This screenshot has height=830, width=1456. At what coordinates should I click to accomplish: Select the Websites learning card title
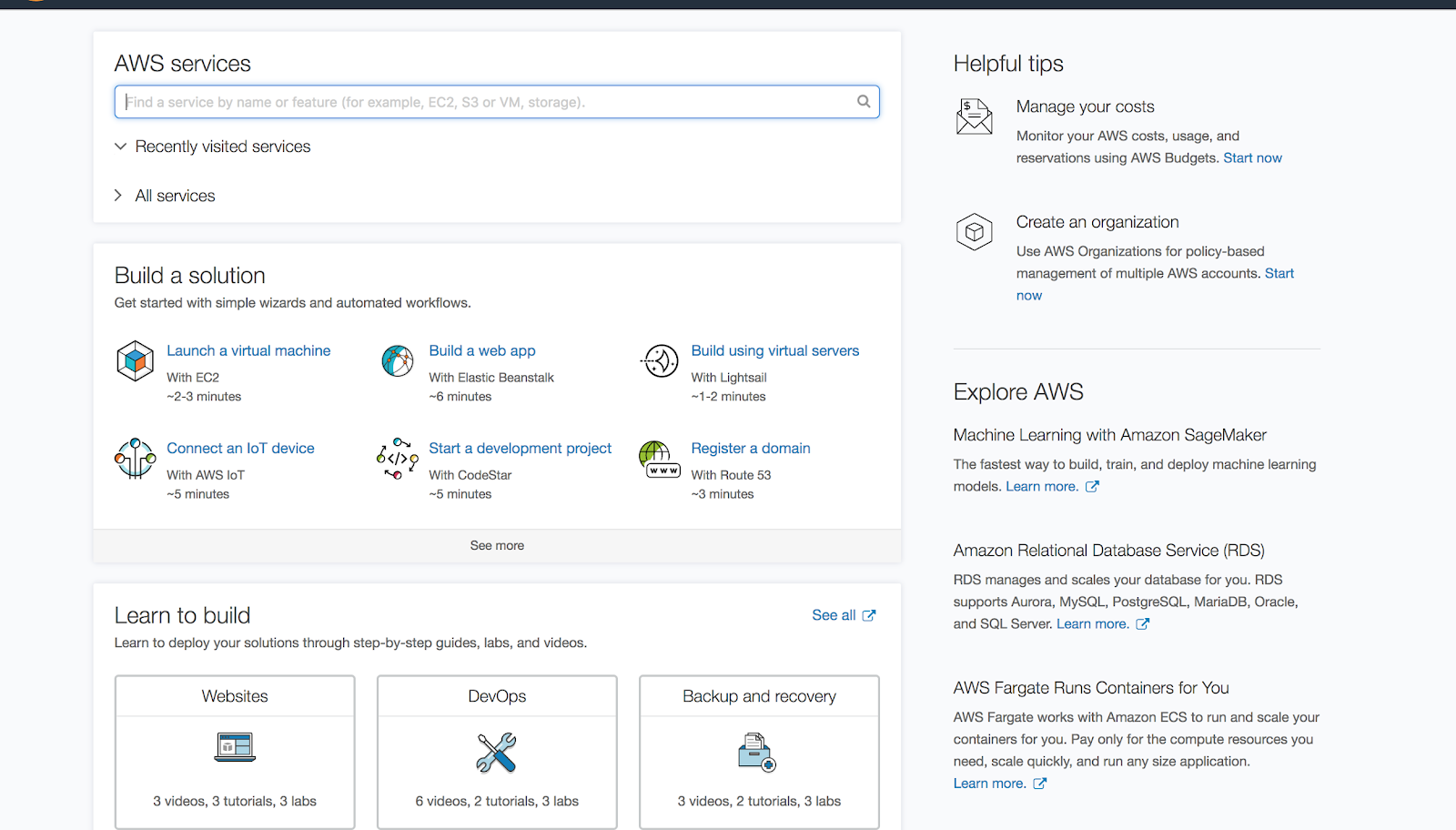[235, 696]
